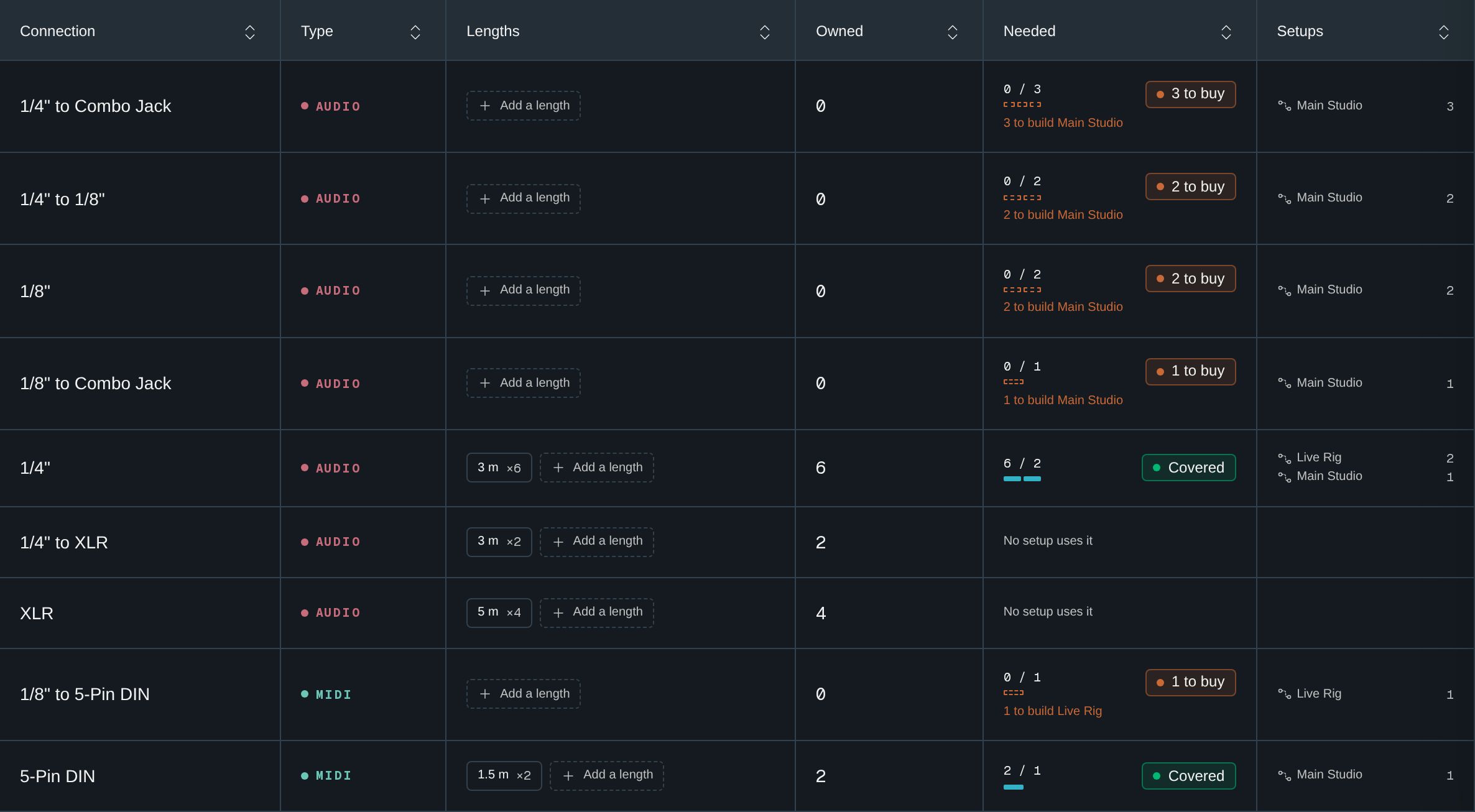Click the 6 / 2 progress bar
1475x812 pixels.
pos(1022,478)
